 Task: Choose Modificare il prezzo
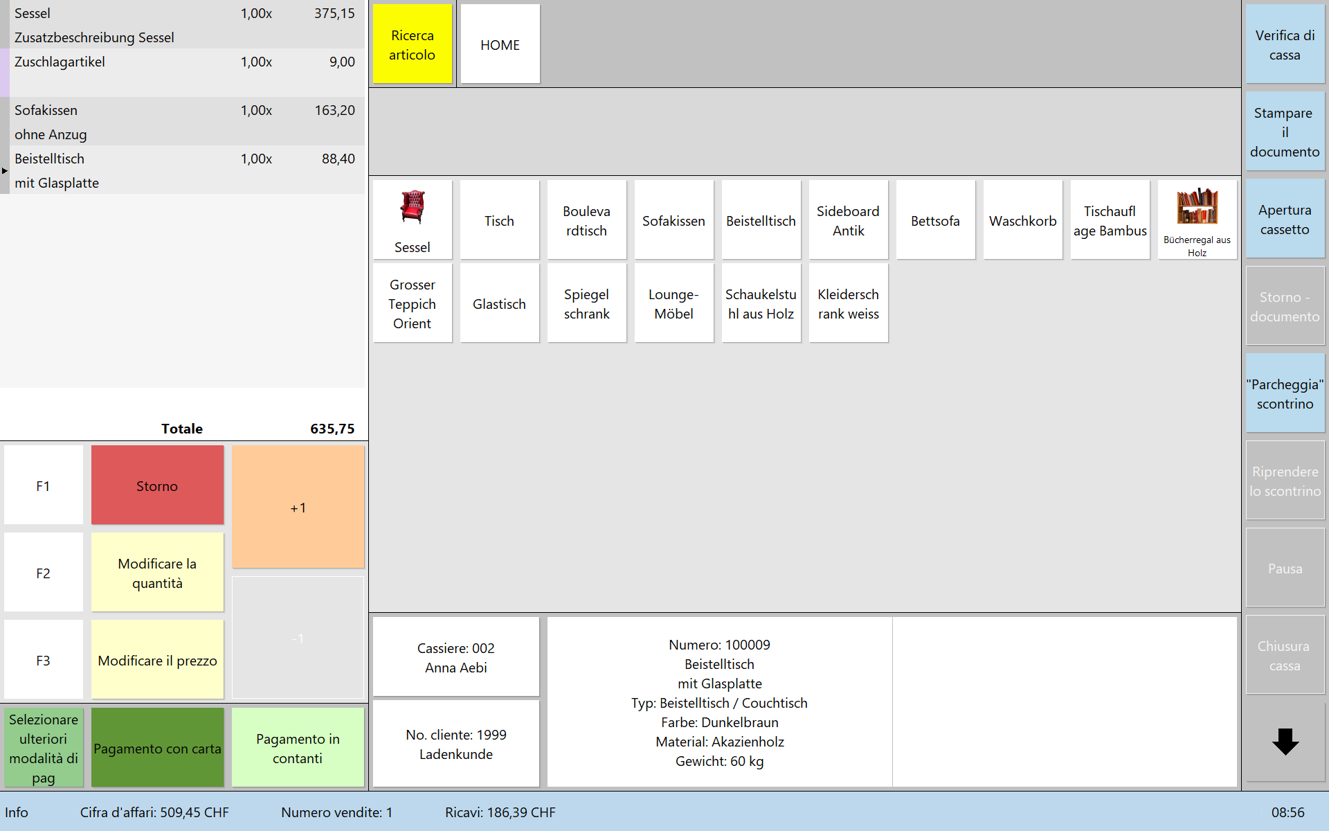point(157,660)
